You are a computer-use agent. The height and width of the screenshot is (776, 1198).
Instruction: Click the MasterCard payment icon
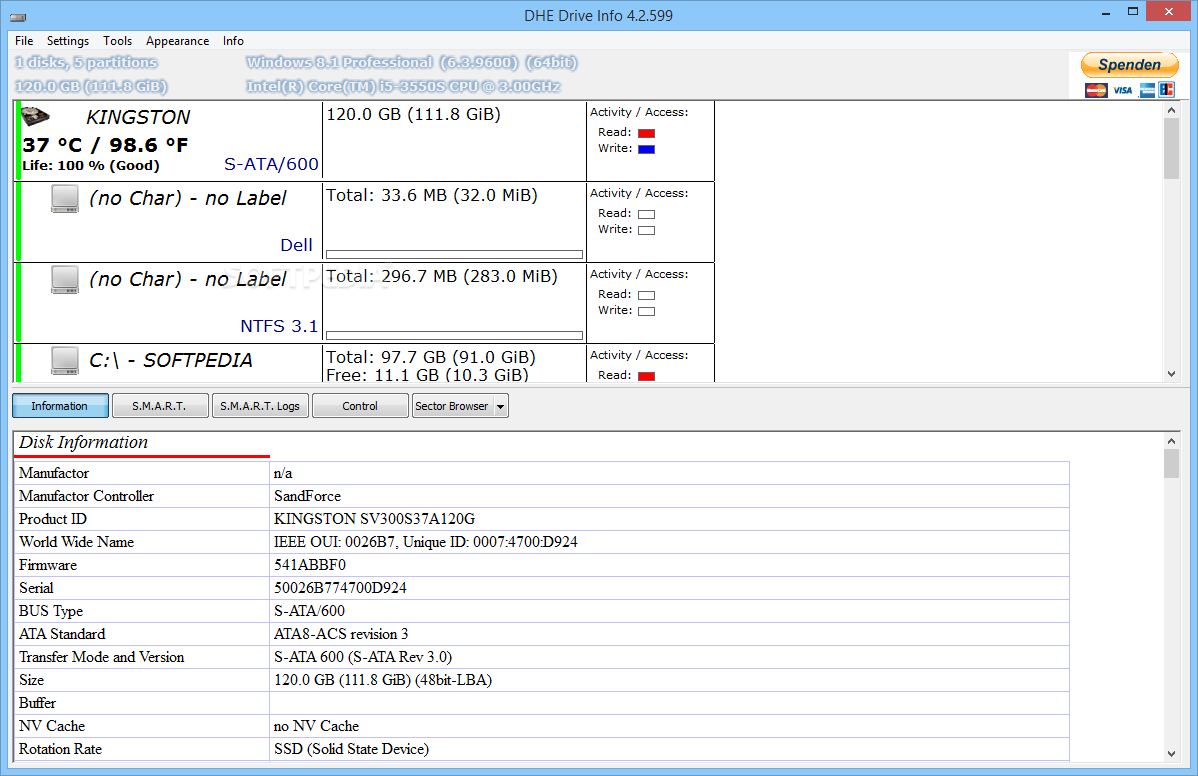(x=1096, y=90)
